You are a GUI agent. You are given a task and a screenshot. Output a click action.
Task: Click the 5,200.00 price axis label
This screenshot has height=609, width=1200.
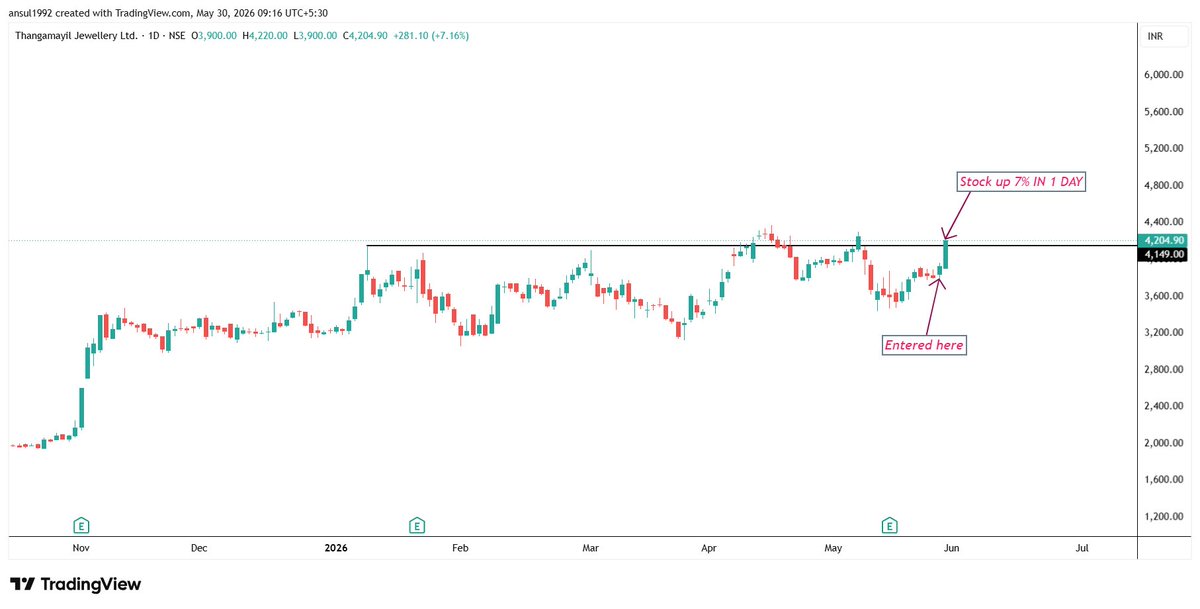pos(1165,148)
